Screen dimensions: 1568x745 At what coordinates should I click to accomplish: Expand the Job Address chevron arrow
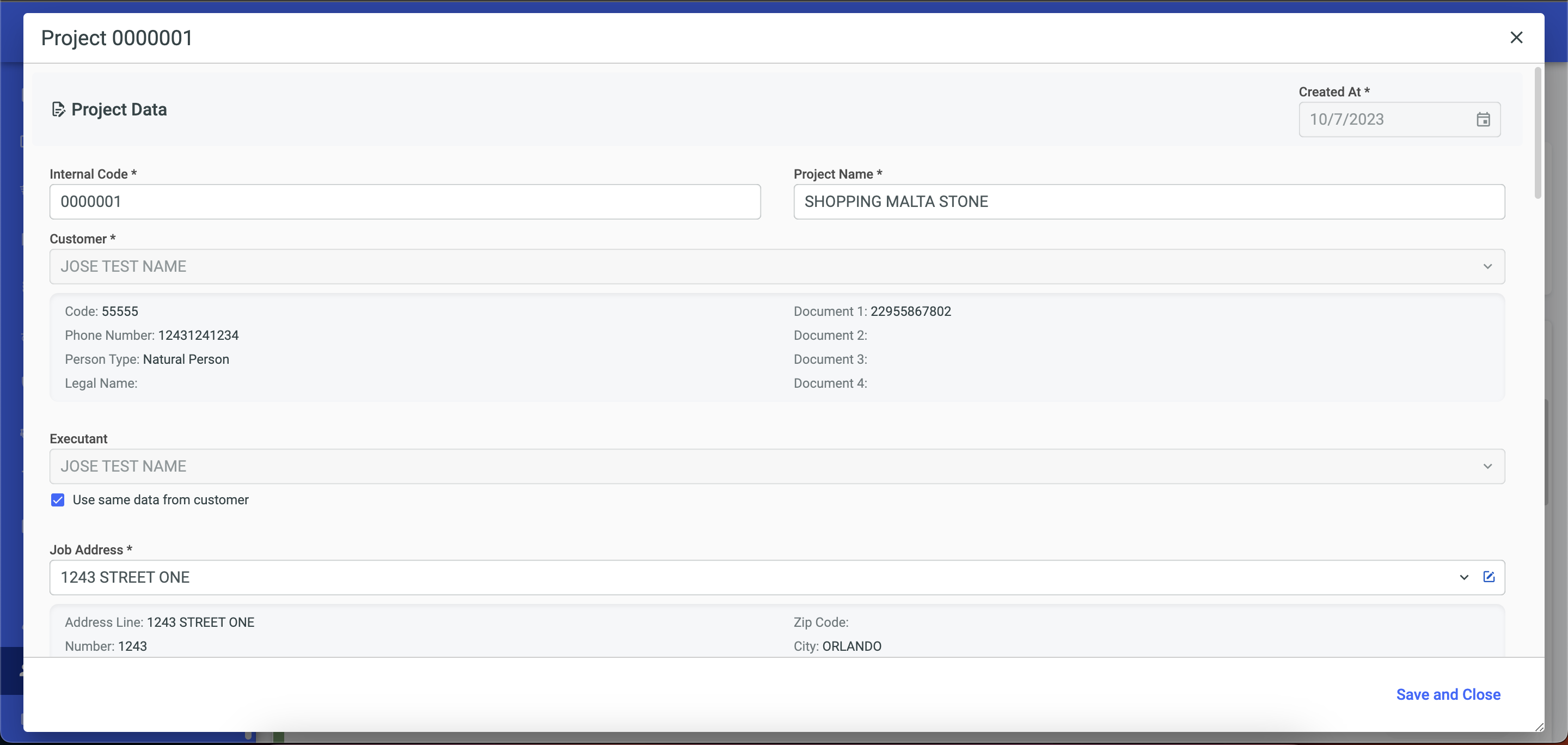[x=1463, y=577]
